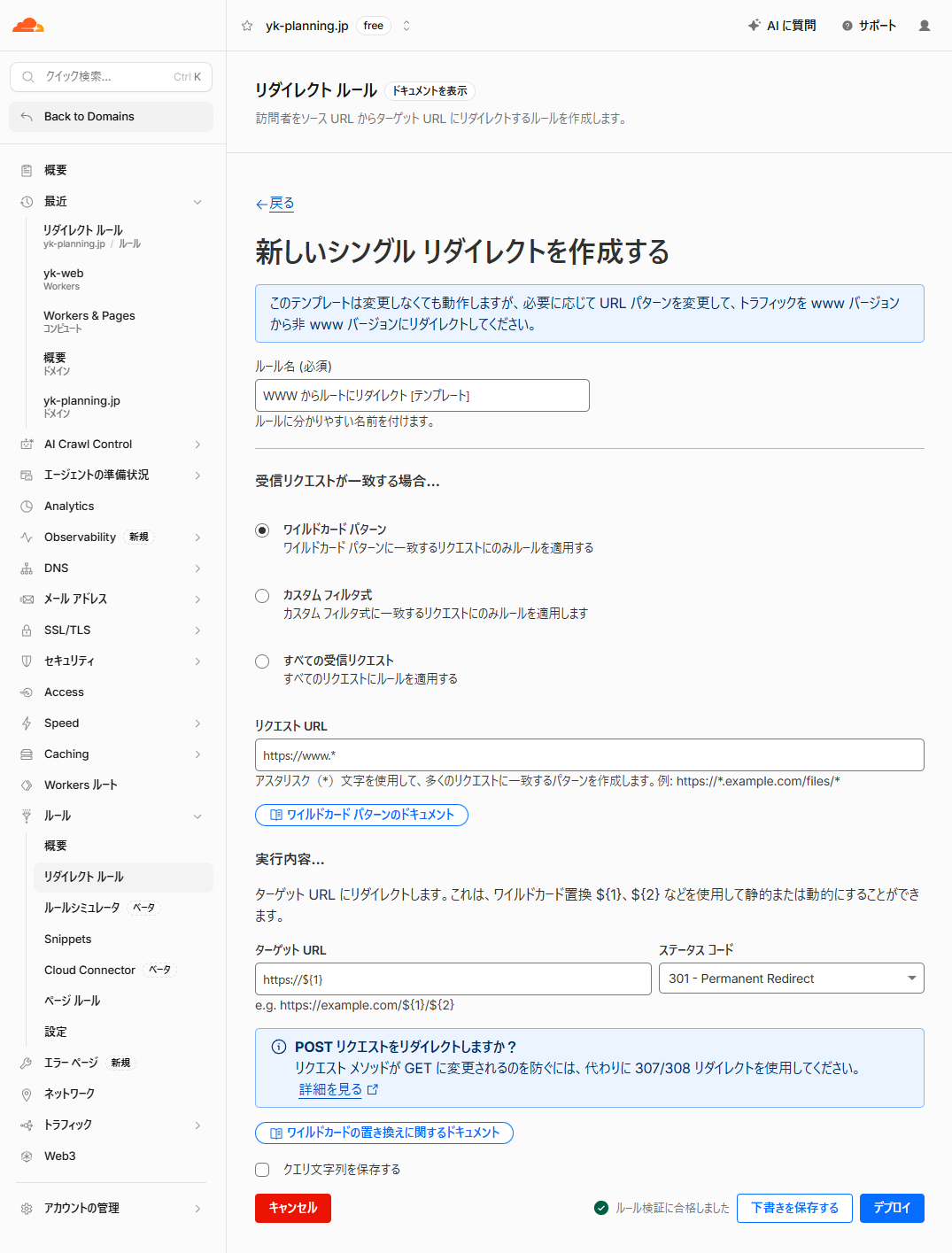Click the 概要 clipboard icon in sidebar

click(x=27, y=170)
